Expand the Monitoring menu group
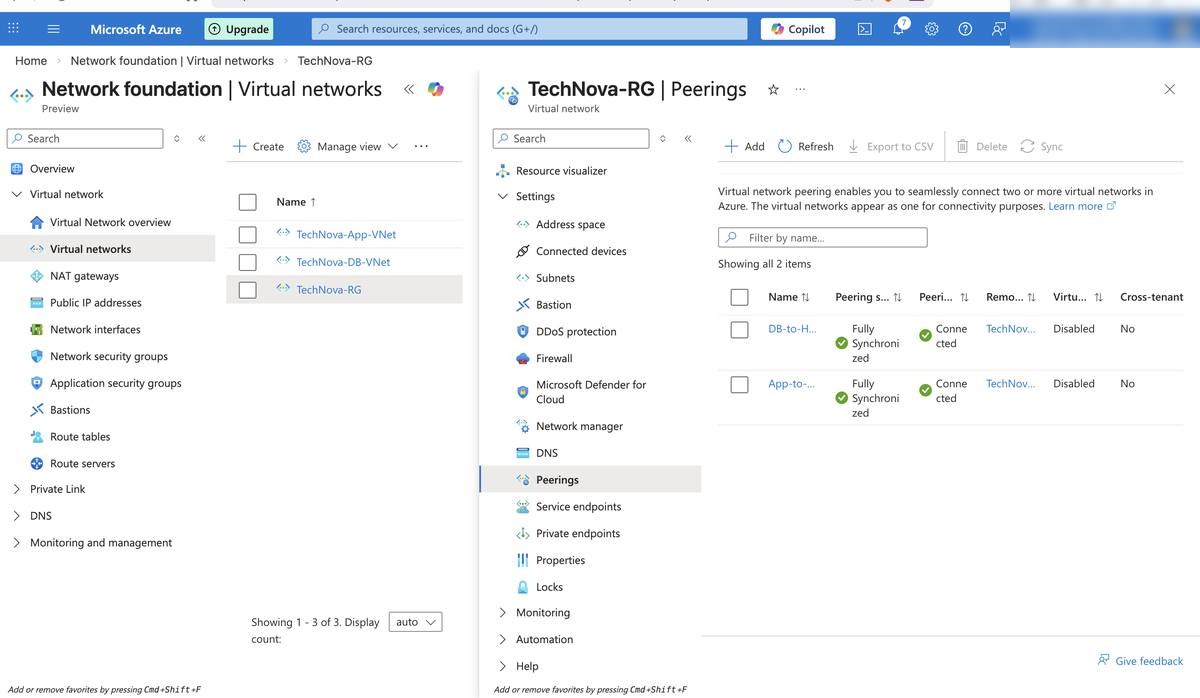This screenshot has height=698, width=1200. coord(502,613)
